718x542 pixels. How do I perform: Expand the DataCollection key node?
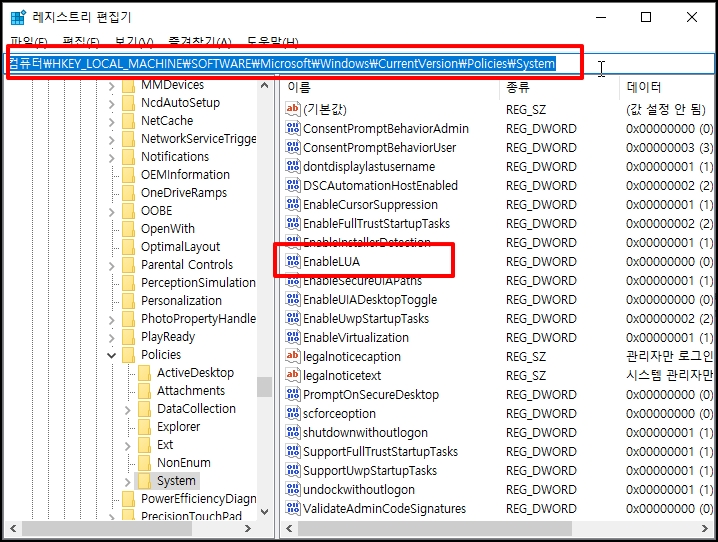coord(128,410)
